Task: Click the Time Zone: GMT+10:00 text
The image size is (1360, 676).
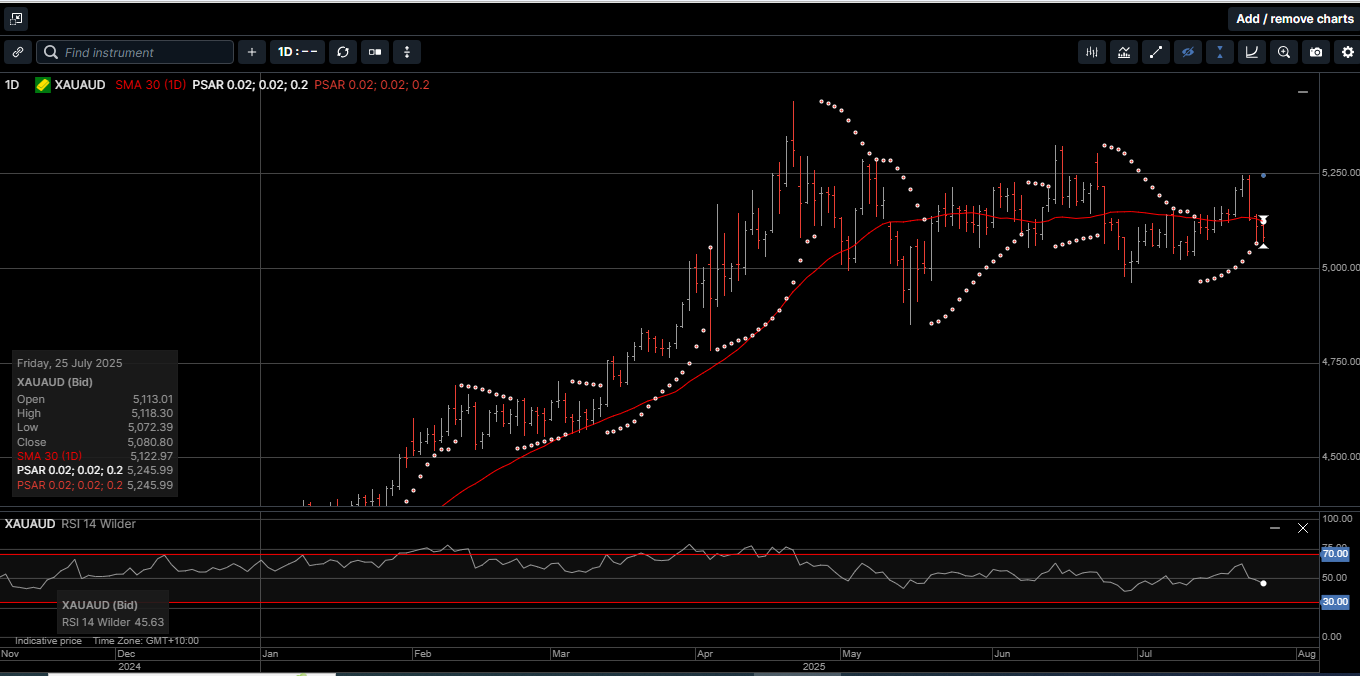Action: pos(146,641)
